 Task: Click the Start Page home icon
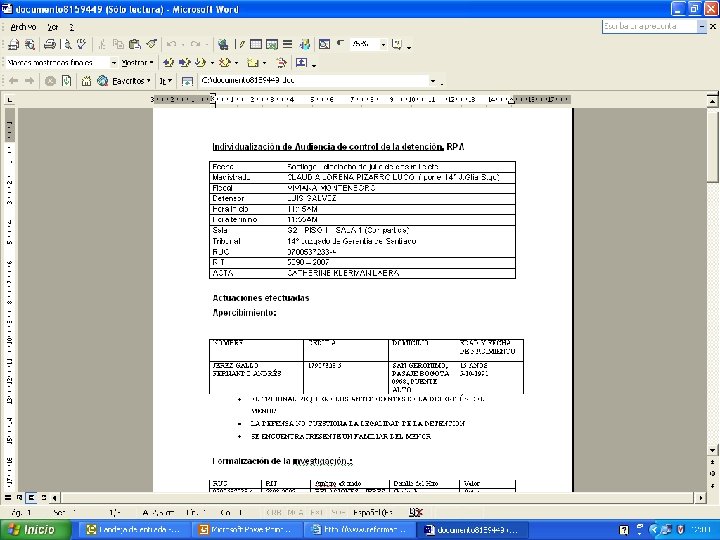(86, 81)
